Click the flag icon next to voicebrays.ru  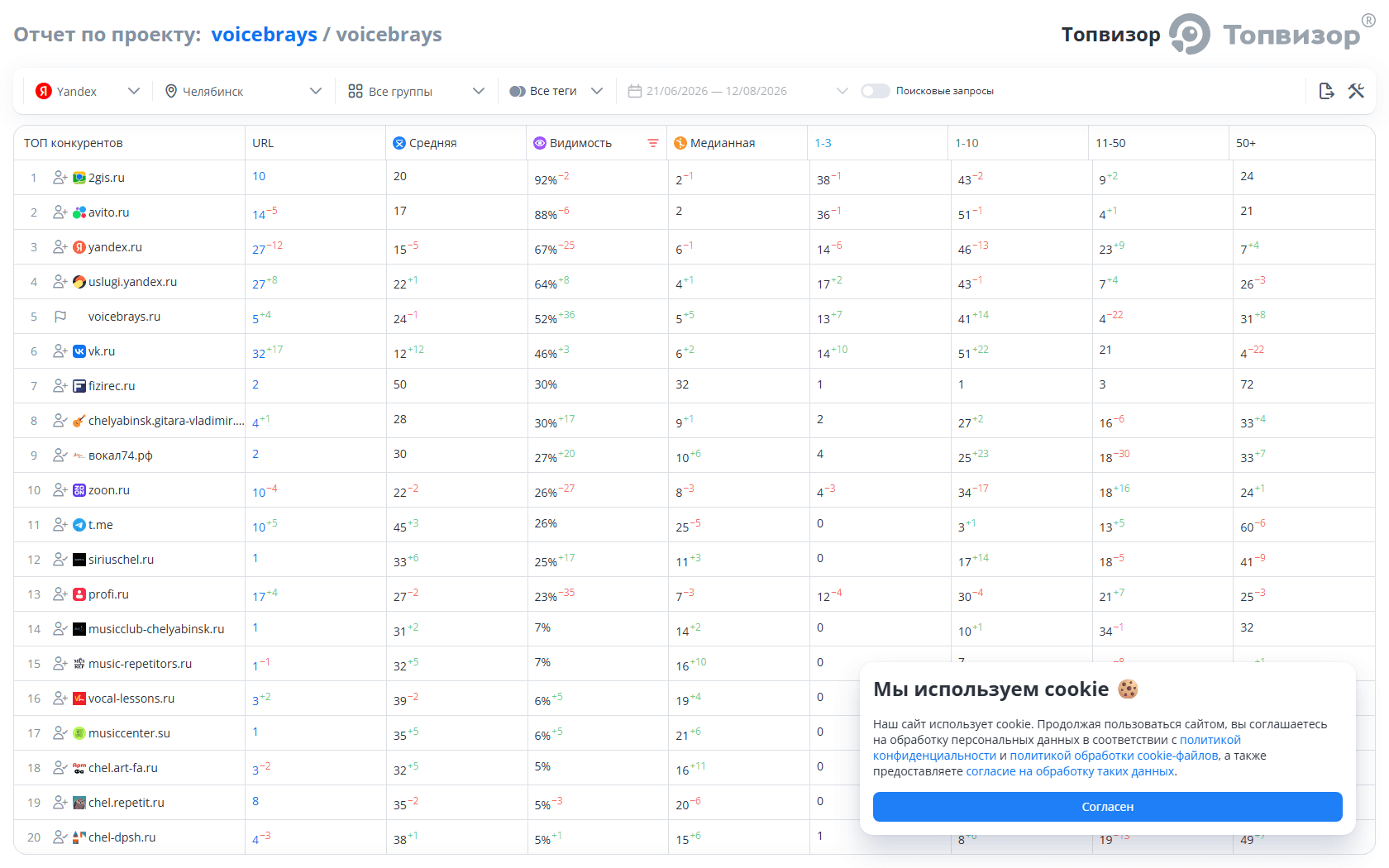(x=60, y=317)
